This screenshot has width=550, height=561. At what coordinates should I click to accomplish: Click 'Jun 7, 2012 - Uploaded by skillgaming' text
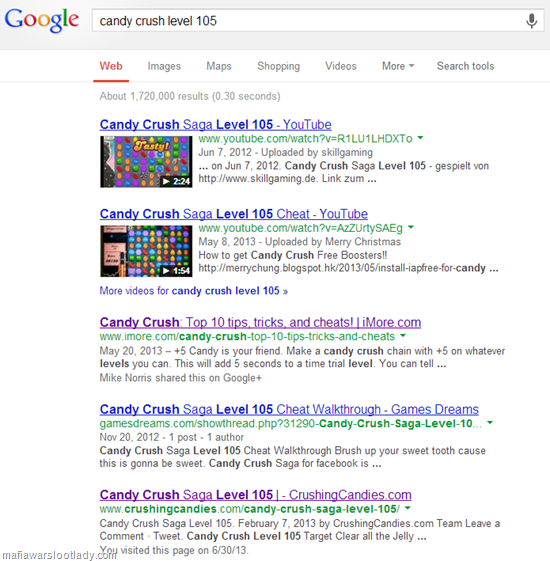pos(286,152)
